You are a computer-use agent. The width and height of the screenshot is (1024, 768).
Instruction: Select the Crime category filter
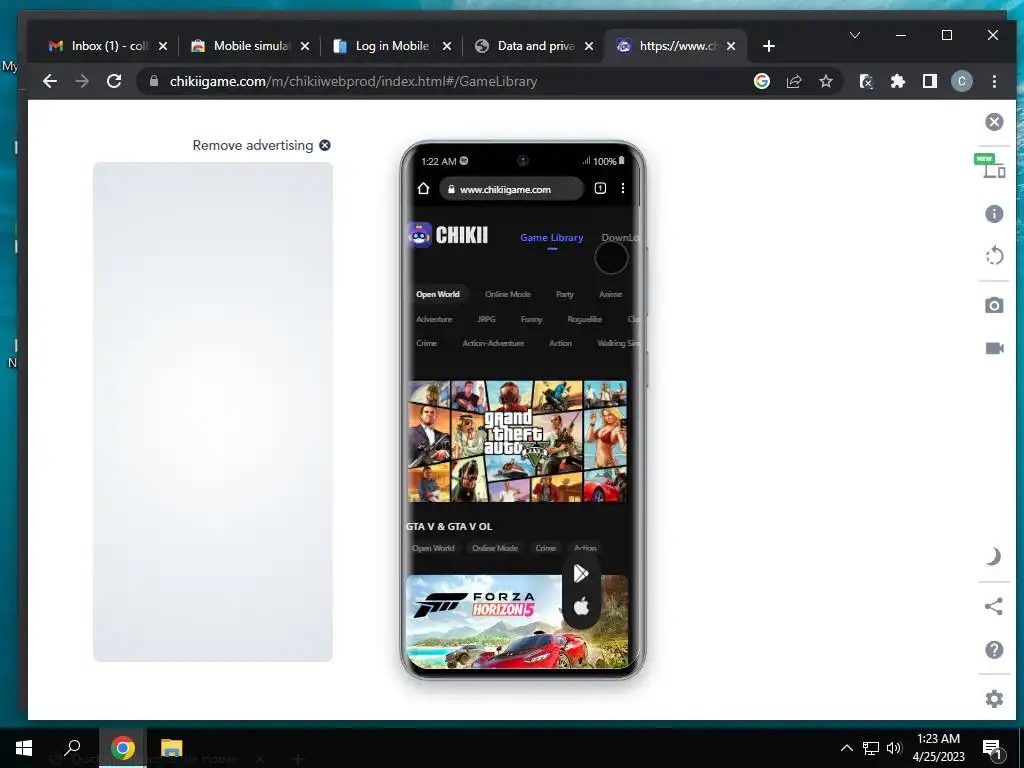pos(426,344)
